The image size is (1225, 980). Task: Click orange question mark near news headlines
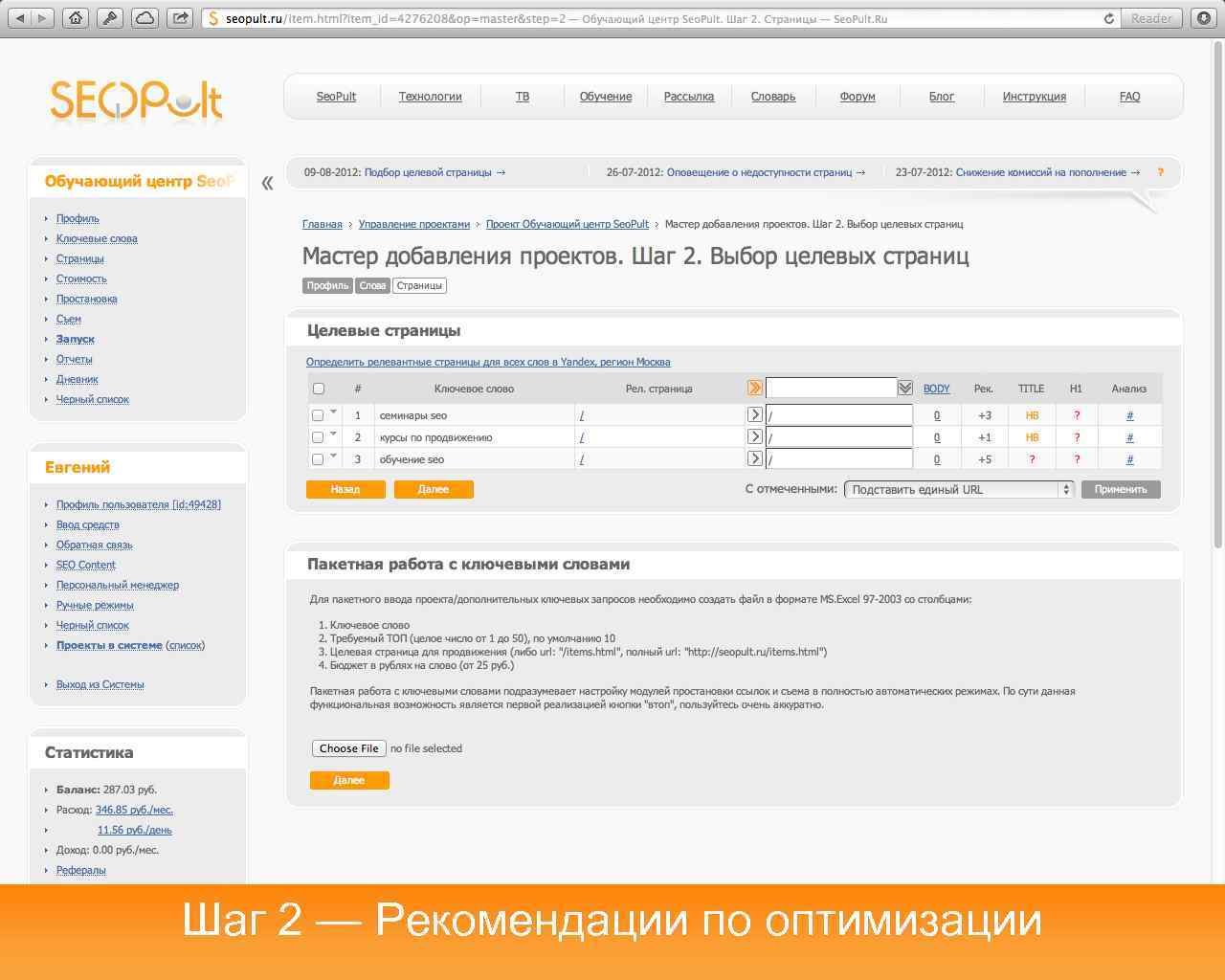point(1161,172)
